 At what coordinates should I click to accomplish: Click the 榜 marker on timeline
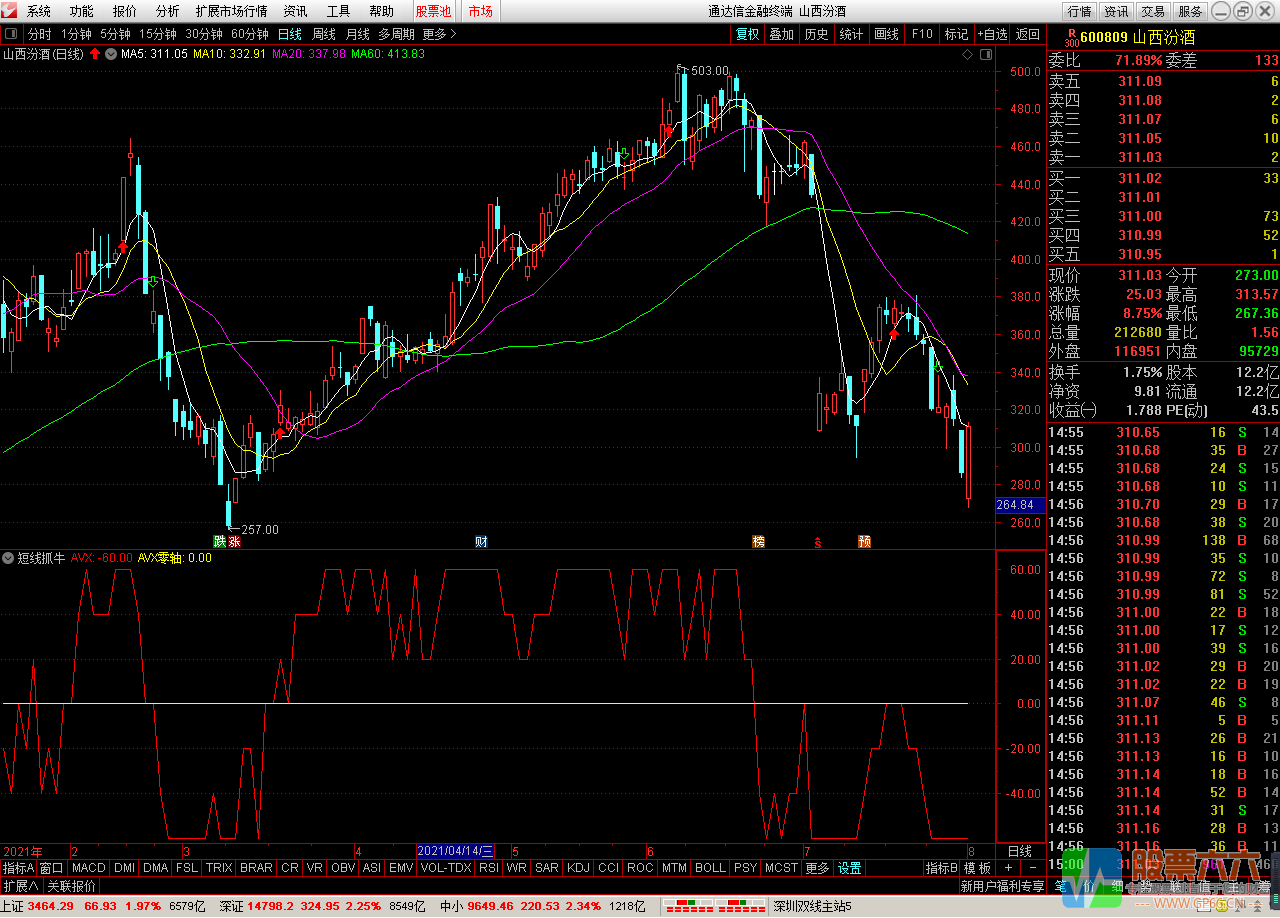pyautogui.click(x=758, y=542)
